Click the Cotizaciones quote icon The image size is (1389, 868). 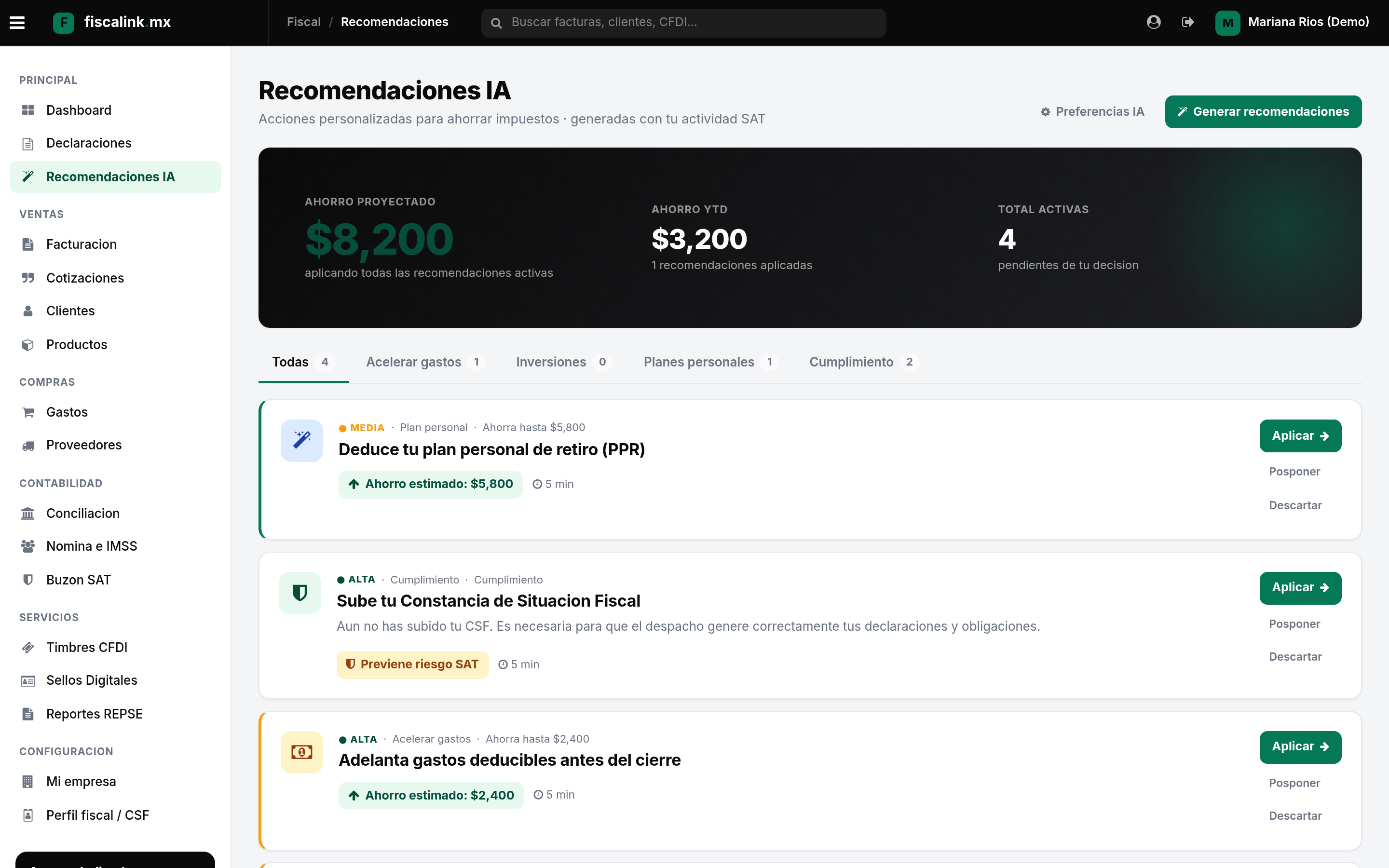[27, 278]
